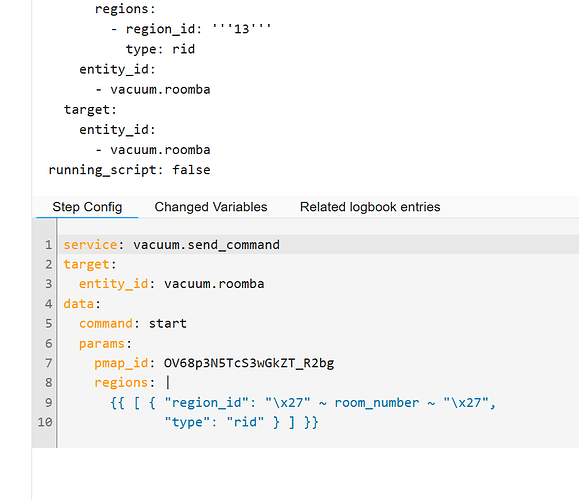Open the Related logbook entries tab
The image size is (579, 500).
coord(370,207)
